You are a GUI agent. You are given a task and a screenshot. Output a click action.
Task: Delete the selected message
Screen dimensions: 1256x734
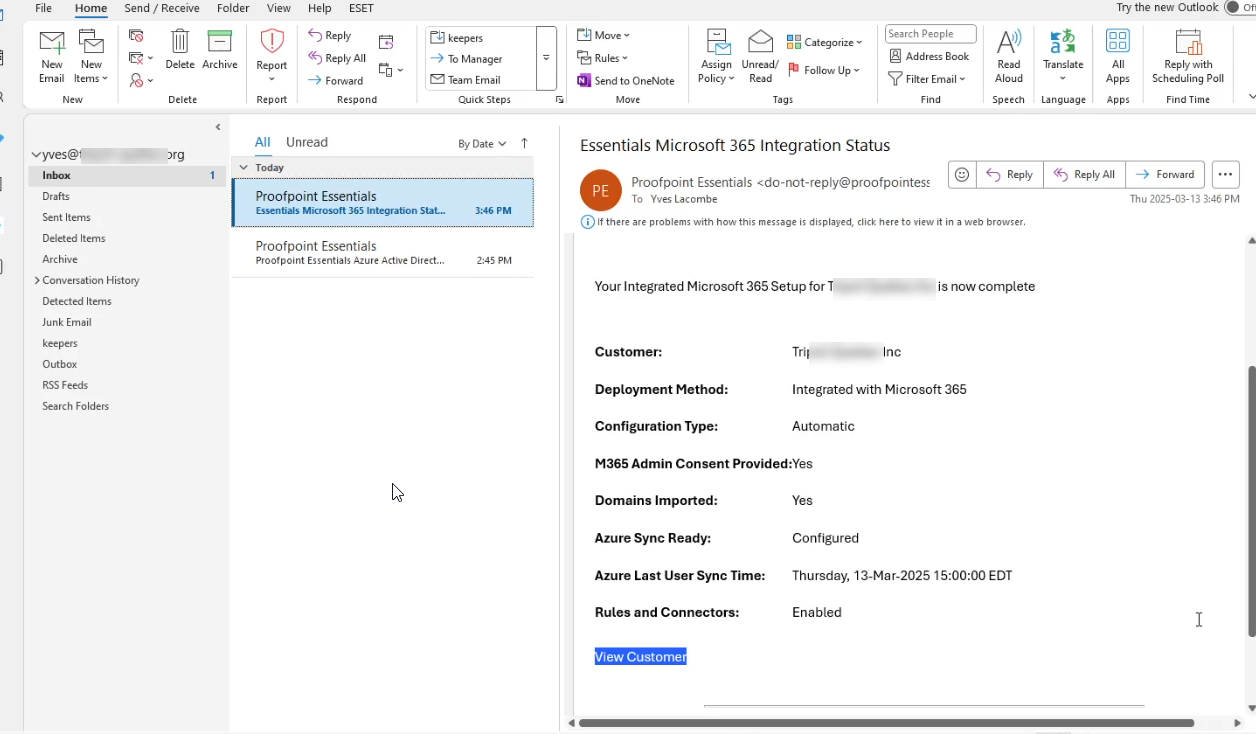(x=180, y=50)
